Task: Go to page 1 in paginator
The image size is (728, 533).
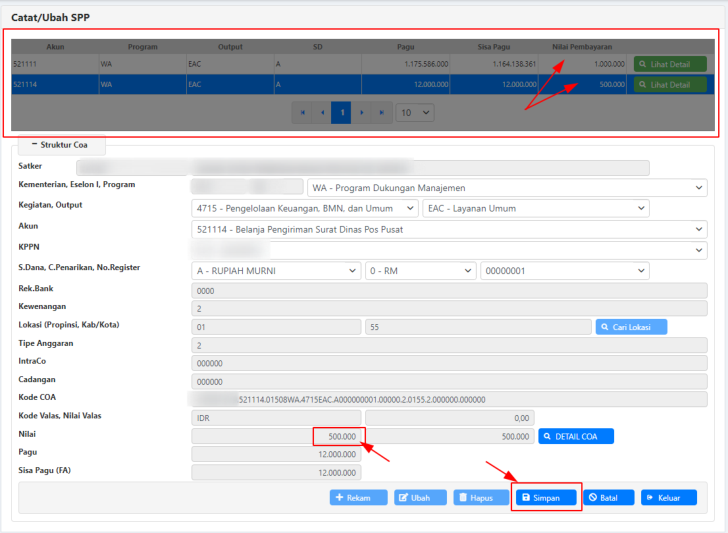Action: [x=342, y=113]
